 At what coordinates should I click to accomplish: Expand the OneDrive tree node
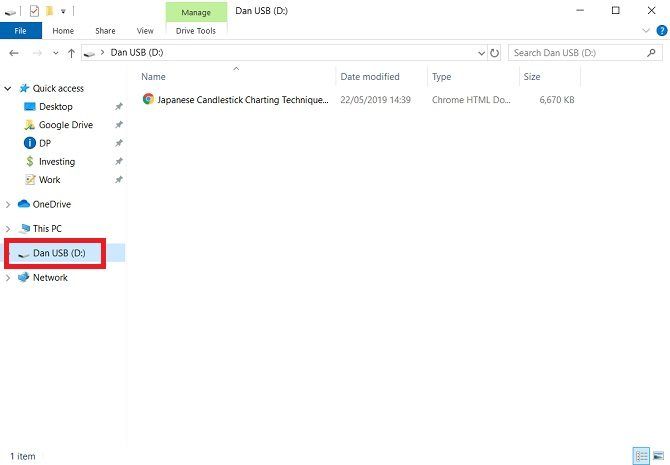pos(9,204)
